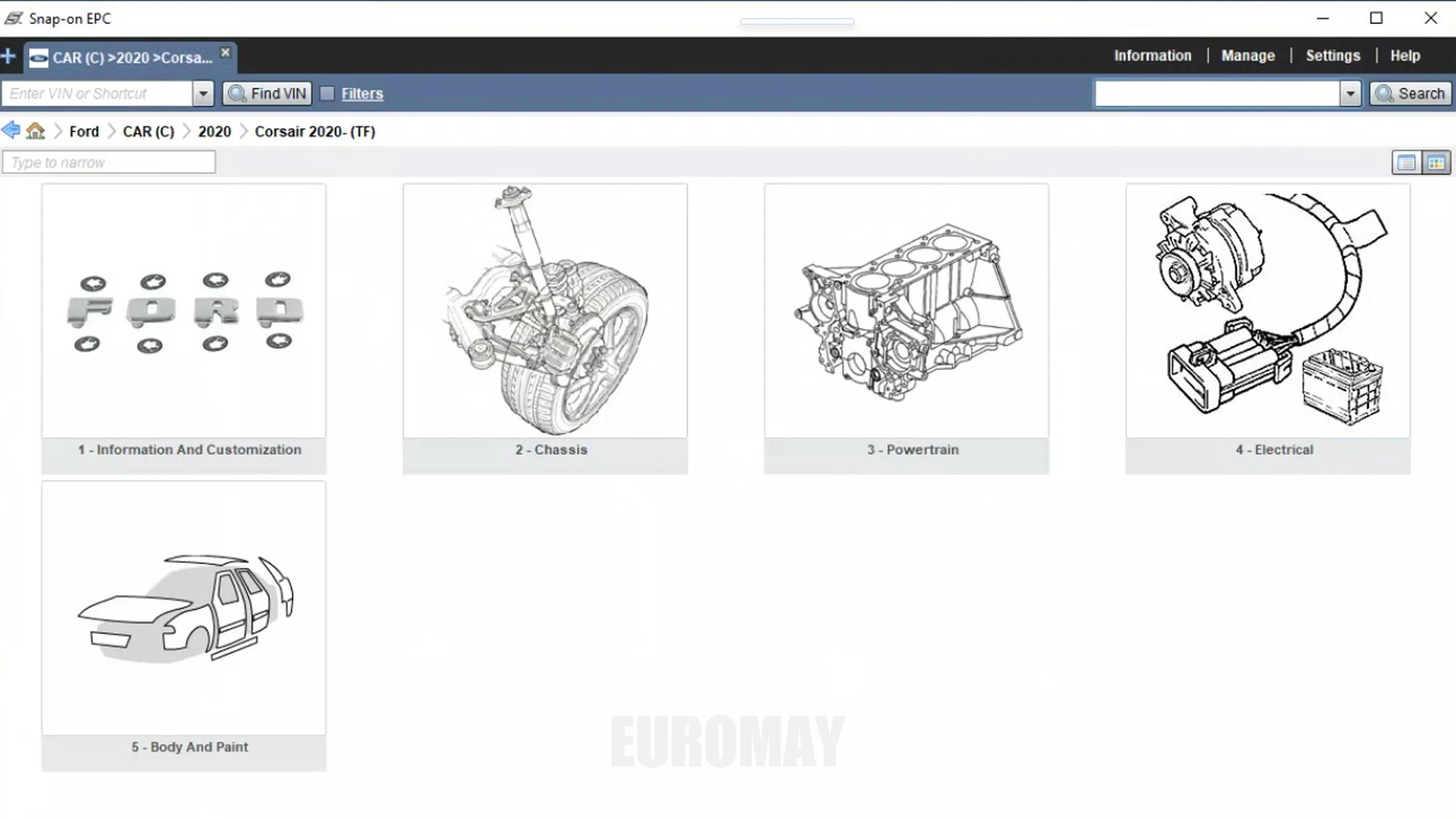Open the Settings menu

(x=1332, y=55)
